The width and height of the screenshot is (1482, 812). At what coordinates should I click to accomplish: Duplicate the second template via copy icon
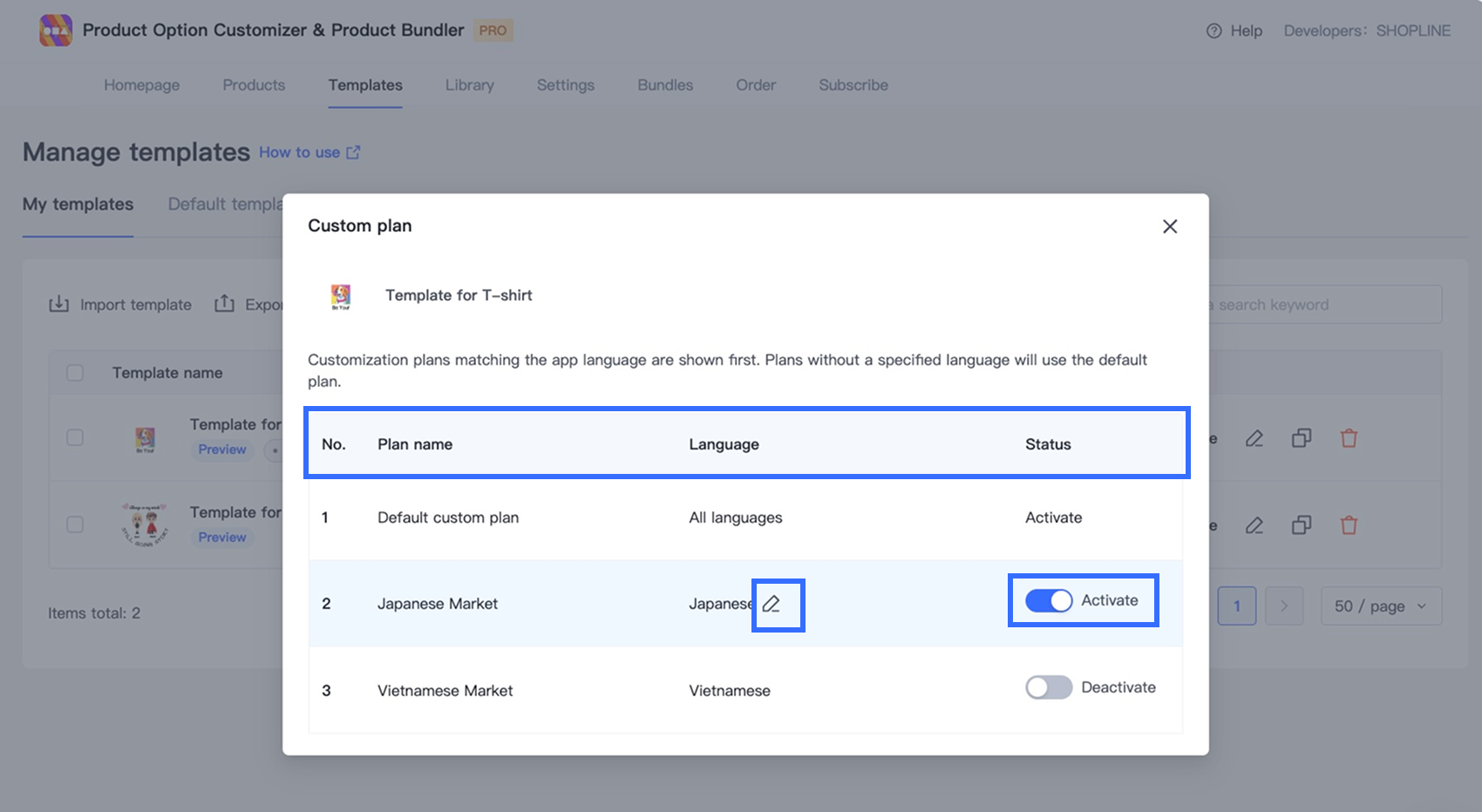pyautogui.click(x=1302, y=525)
